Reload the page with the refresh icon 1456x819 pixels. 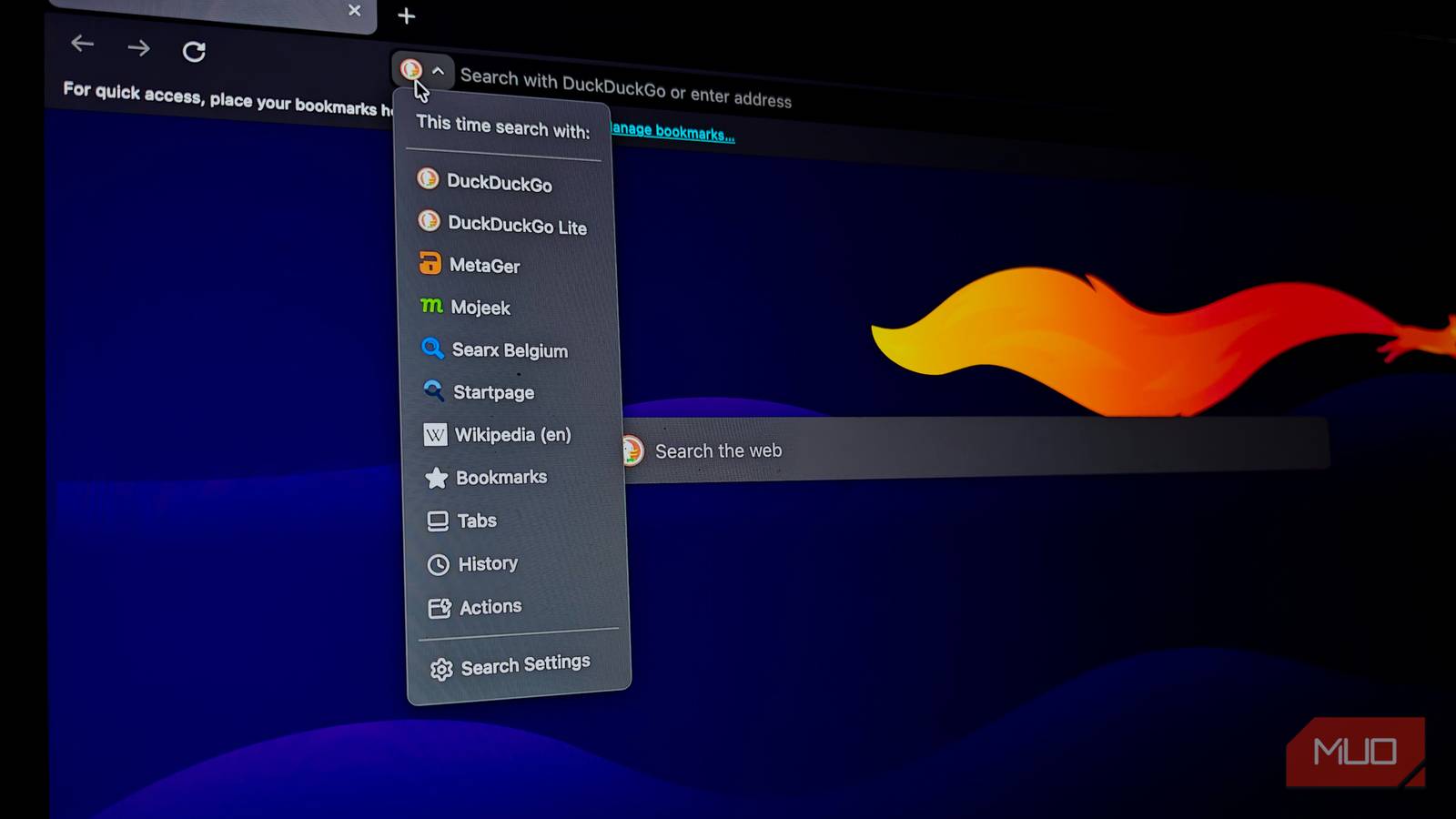tap(194, 52)
